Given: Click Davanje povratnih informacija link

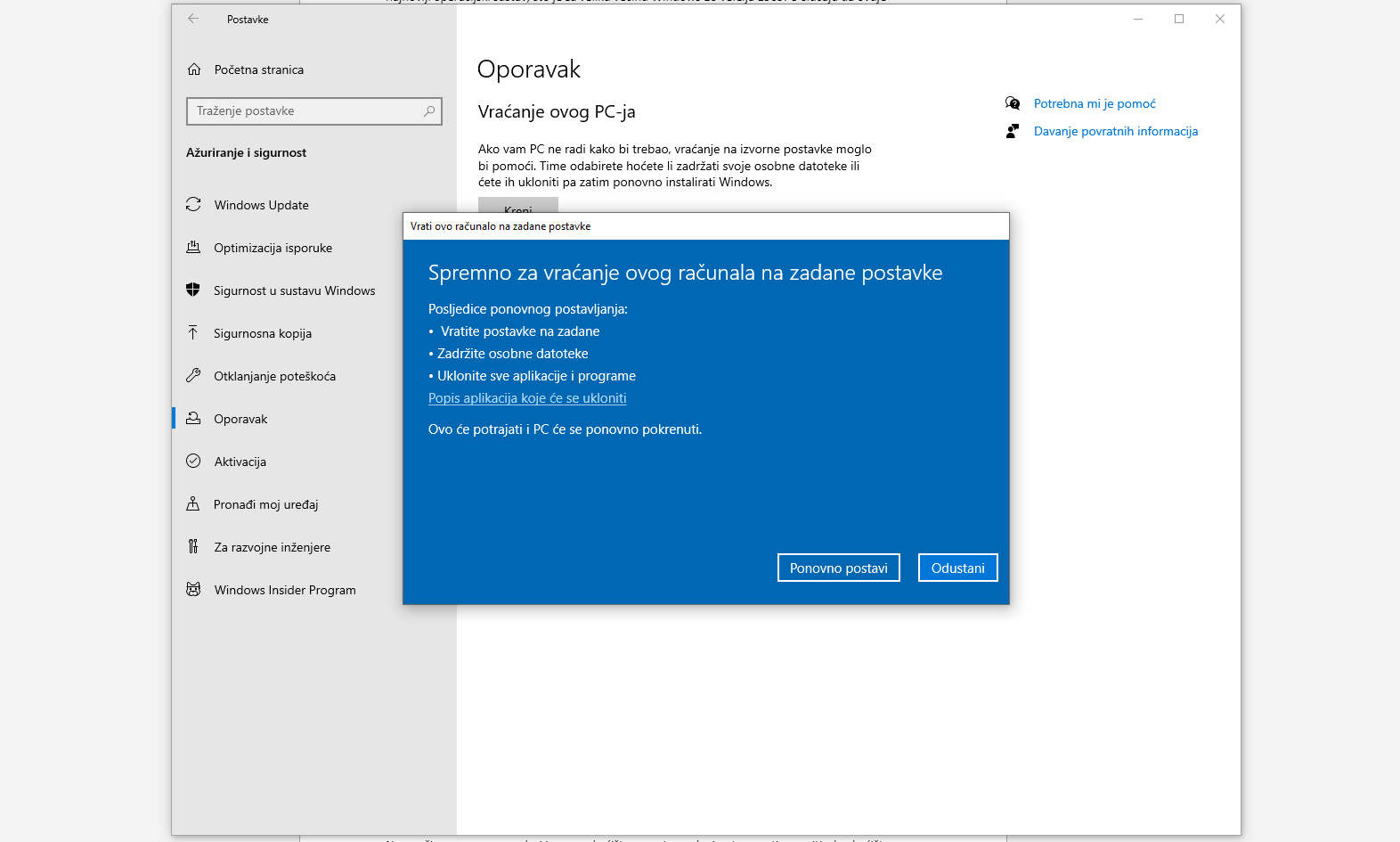Looking at the screenshot, I should (x=1115, y=131).
